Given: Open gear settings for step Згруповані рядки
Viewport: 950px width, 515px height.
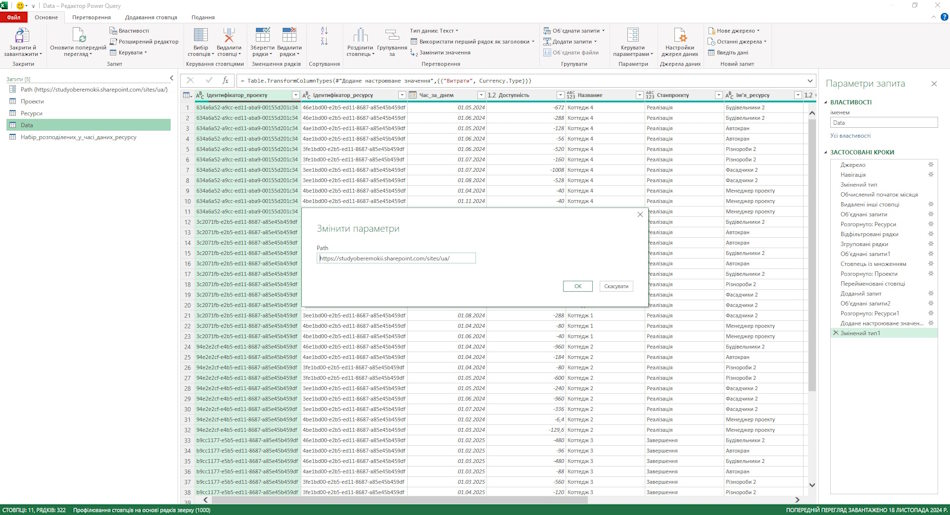Looking at the screenshot, I should point(931,244).
